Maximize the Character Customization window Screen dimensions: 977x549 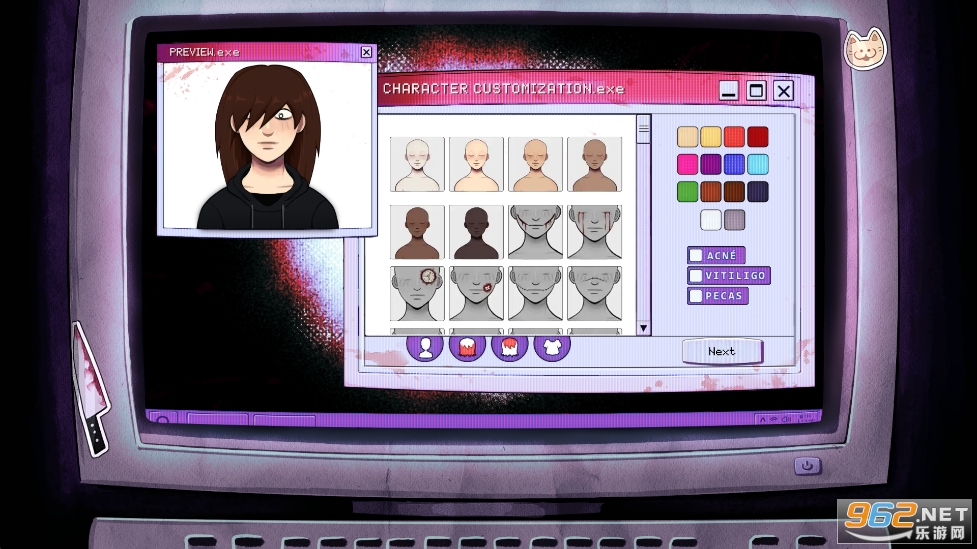pos(756,91)
